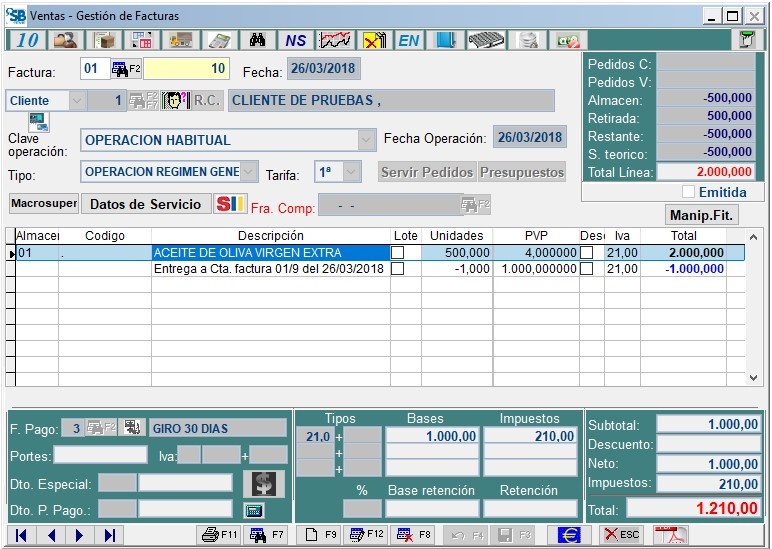Screen dimensions: 772x549
Task: Click the yellow icon with red X
Action: pos(375,40)
